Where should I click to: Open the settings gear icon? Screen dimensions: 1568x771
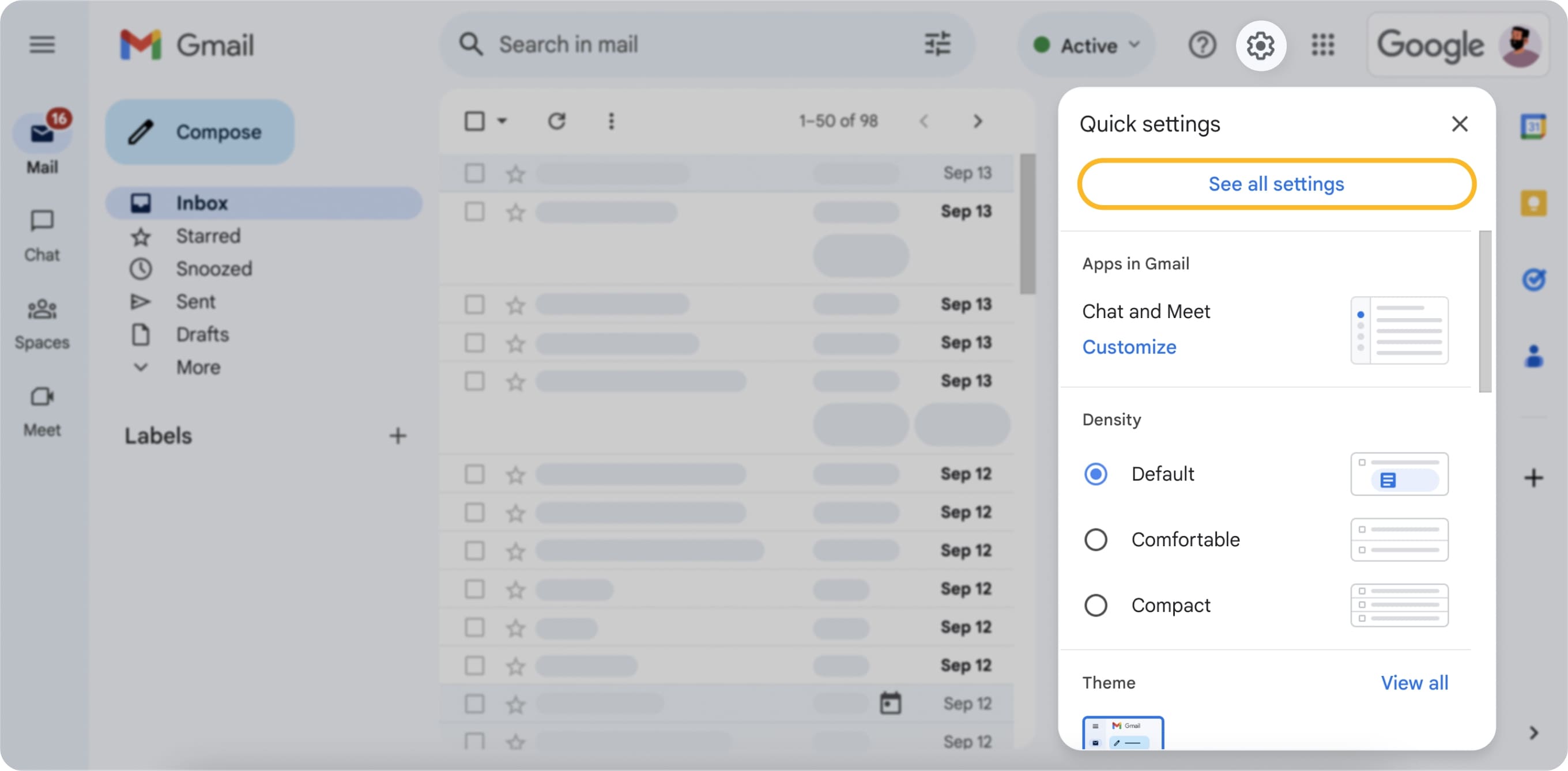pyautogui.click(x=1261, y=45)
